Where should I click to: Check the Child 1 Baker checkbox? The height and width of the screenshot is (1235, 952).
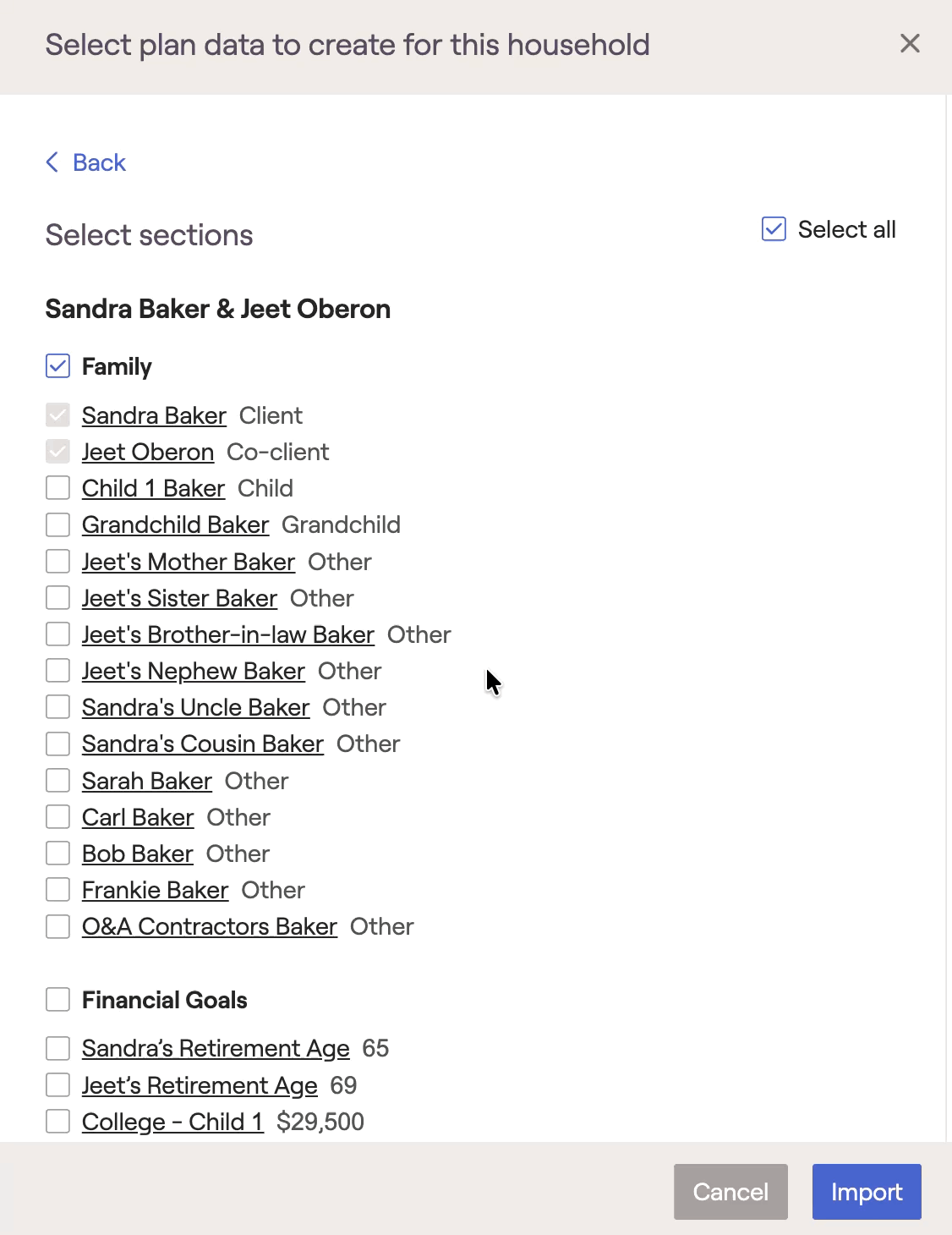point(57,488)
